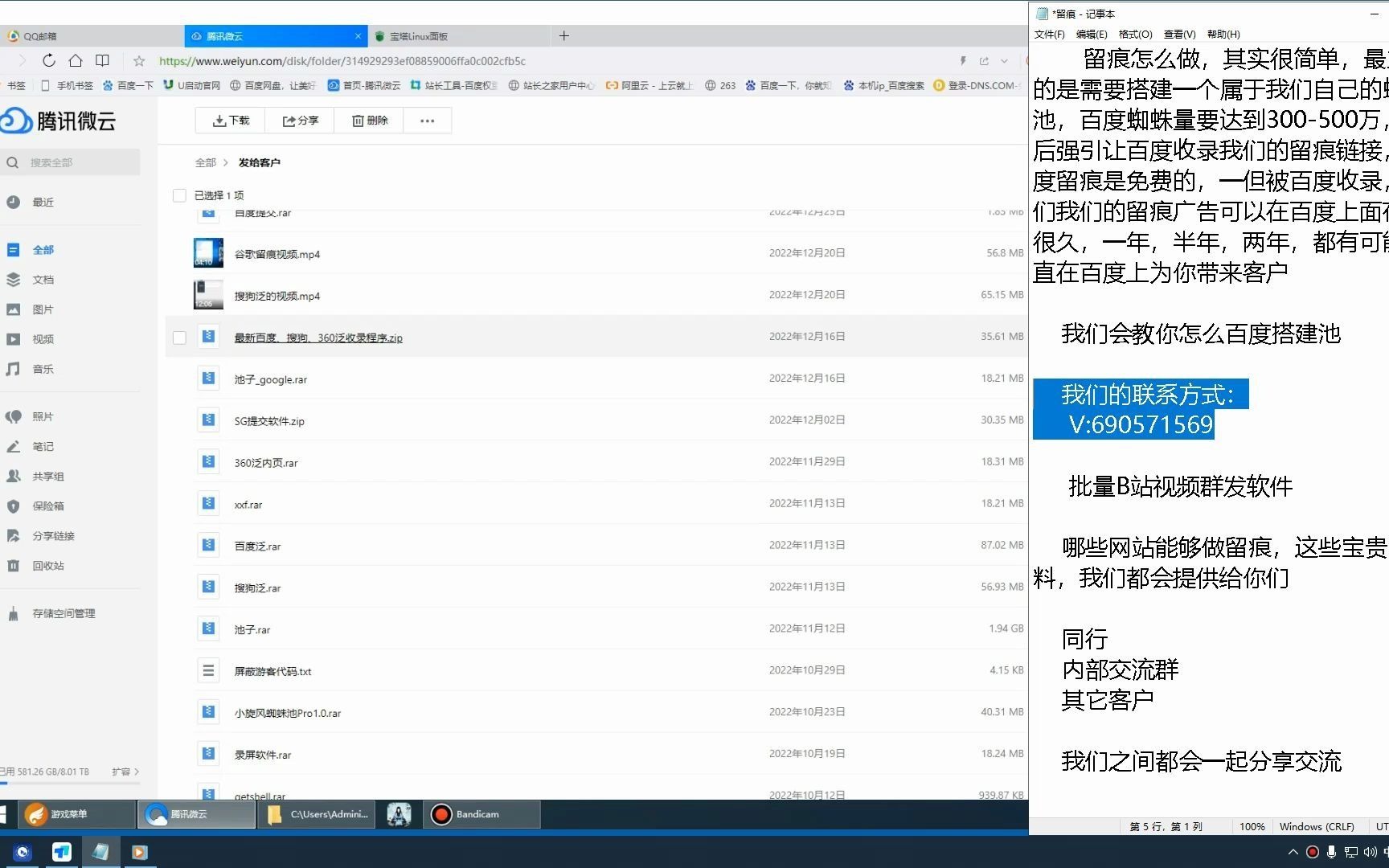
Task: Click the storage usage progress bar
Action: click(x=71, y=783)
